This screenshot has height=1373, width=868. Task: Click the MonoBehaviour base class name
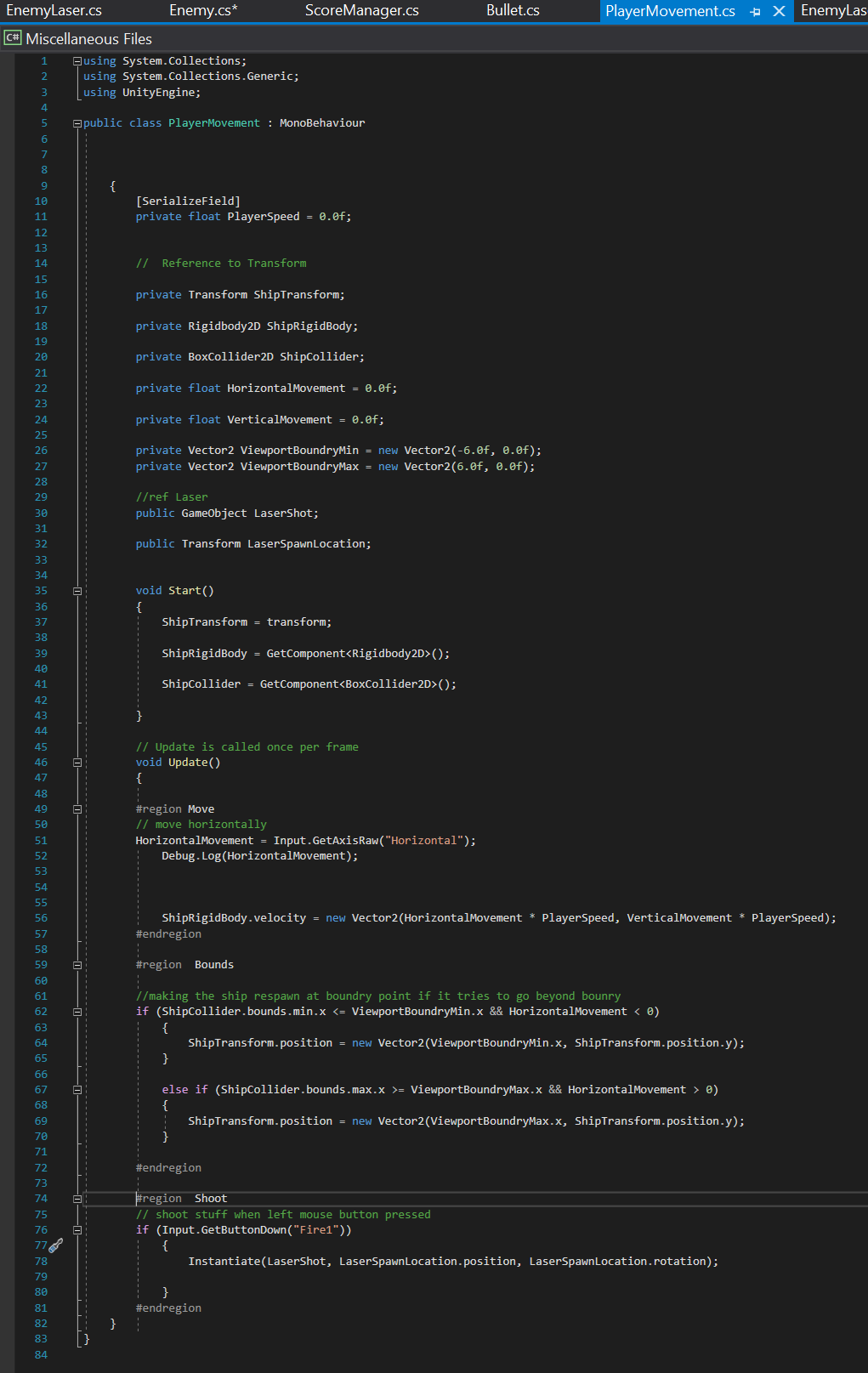click(x=322, y=123)
